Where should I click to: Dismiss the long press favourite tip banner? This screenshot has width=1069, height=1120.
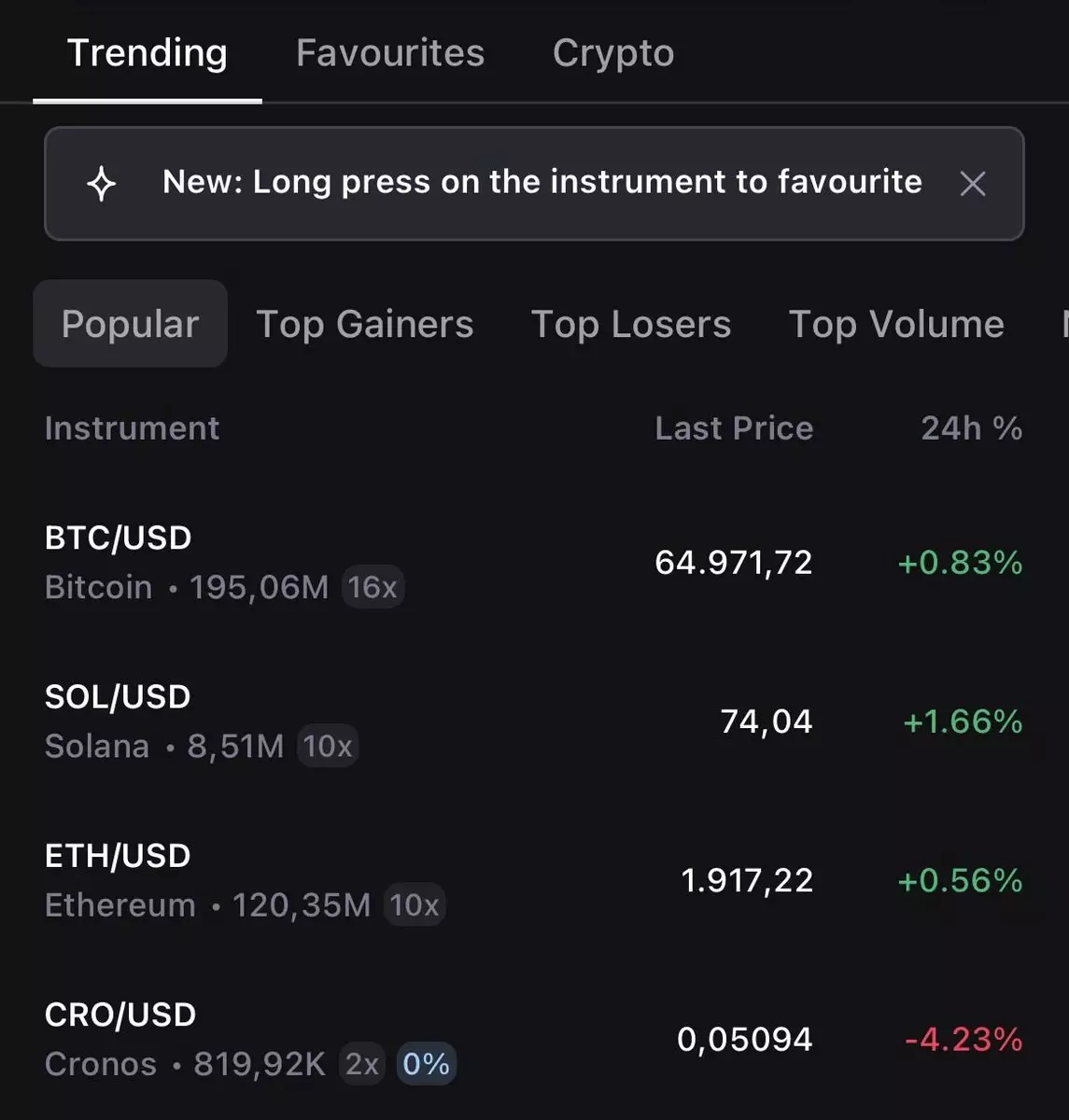(973, 184)
